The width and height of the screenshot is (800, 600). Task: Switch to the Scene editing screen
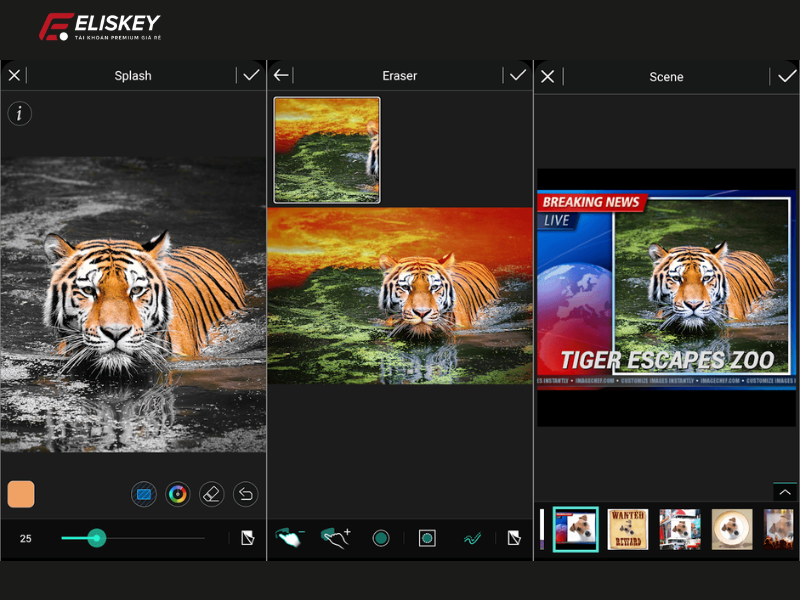pos(666,76)
